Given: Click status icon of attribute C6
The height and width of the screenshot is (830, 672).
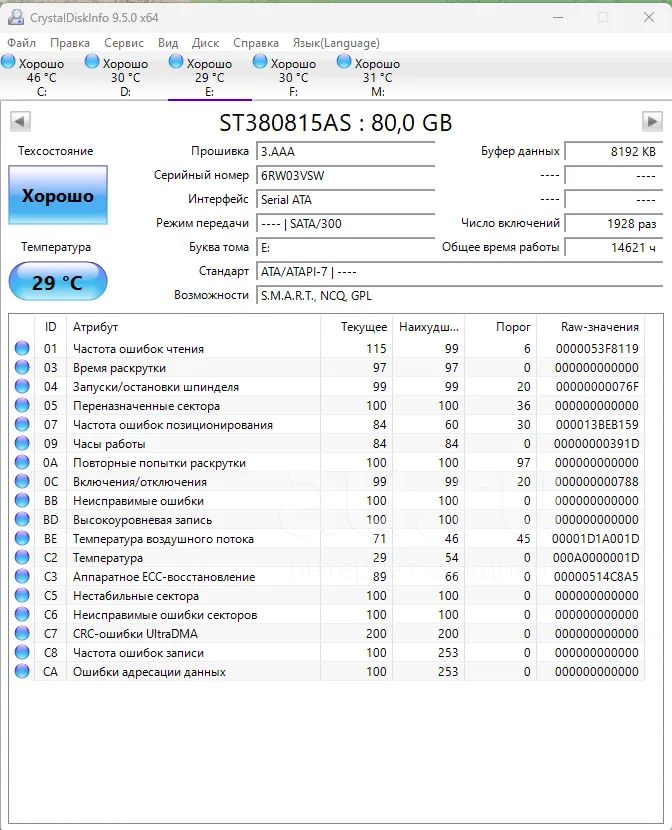Looking at the screenshot, I should pyautogui.click(x=22, y=615).
